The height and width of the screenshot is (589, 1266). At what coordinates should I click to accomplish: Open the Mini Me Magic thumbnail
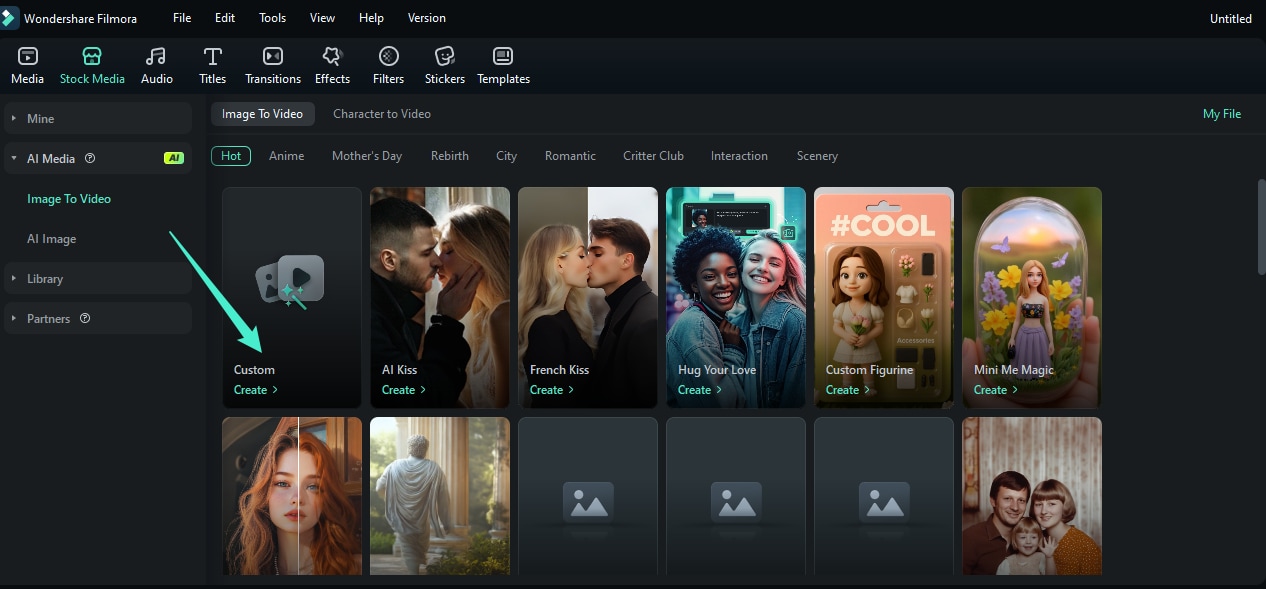[x=1032, y=297]
